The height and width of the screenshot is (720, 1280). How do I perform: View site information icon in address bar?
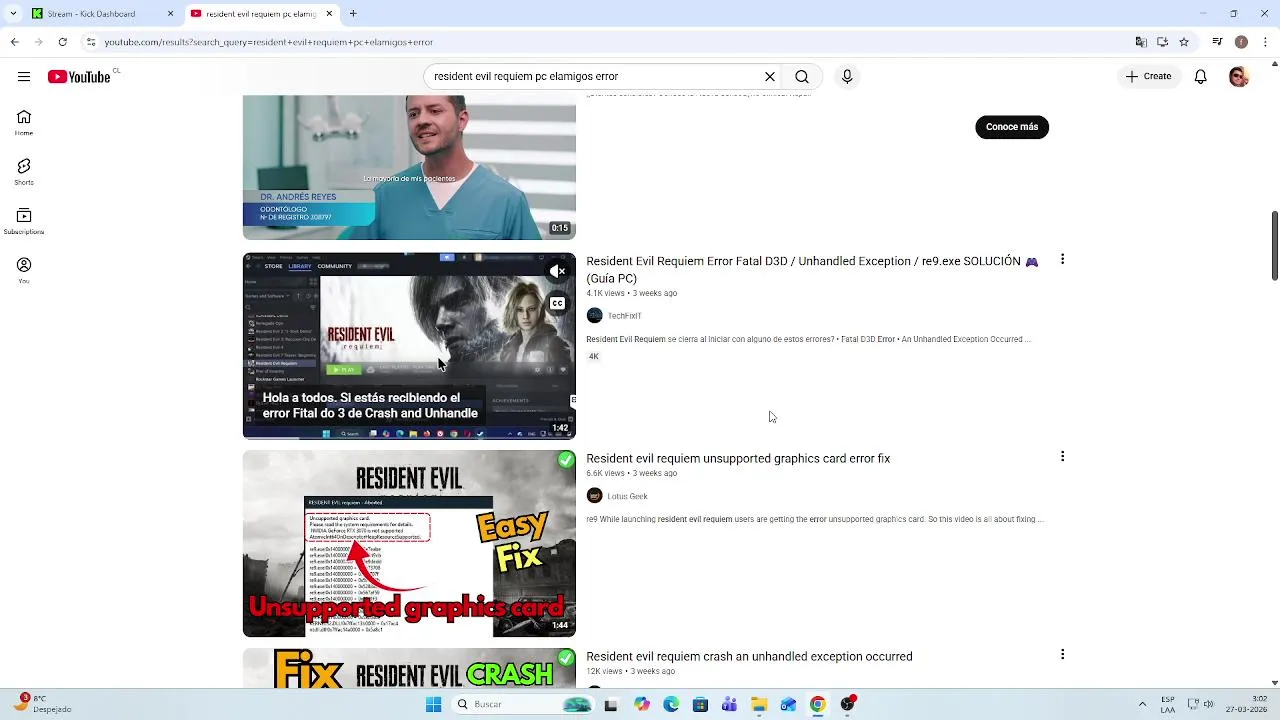(91, 42)
